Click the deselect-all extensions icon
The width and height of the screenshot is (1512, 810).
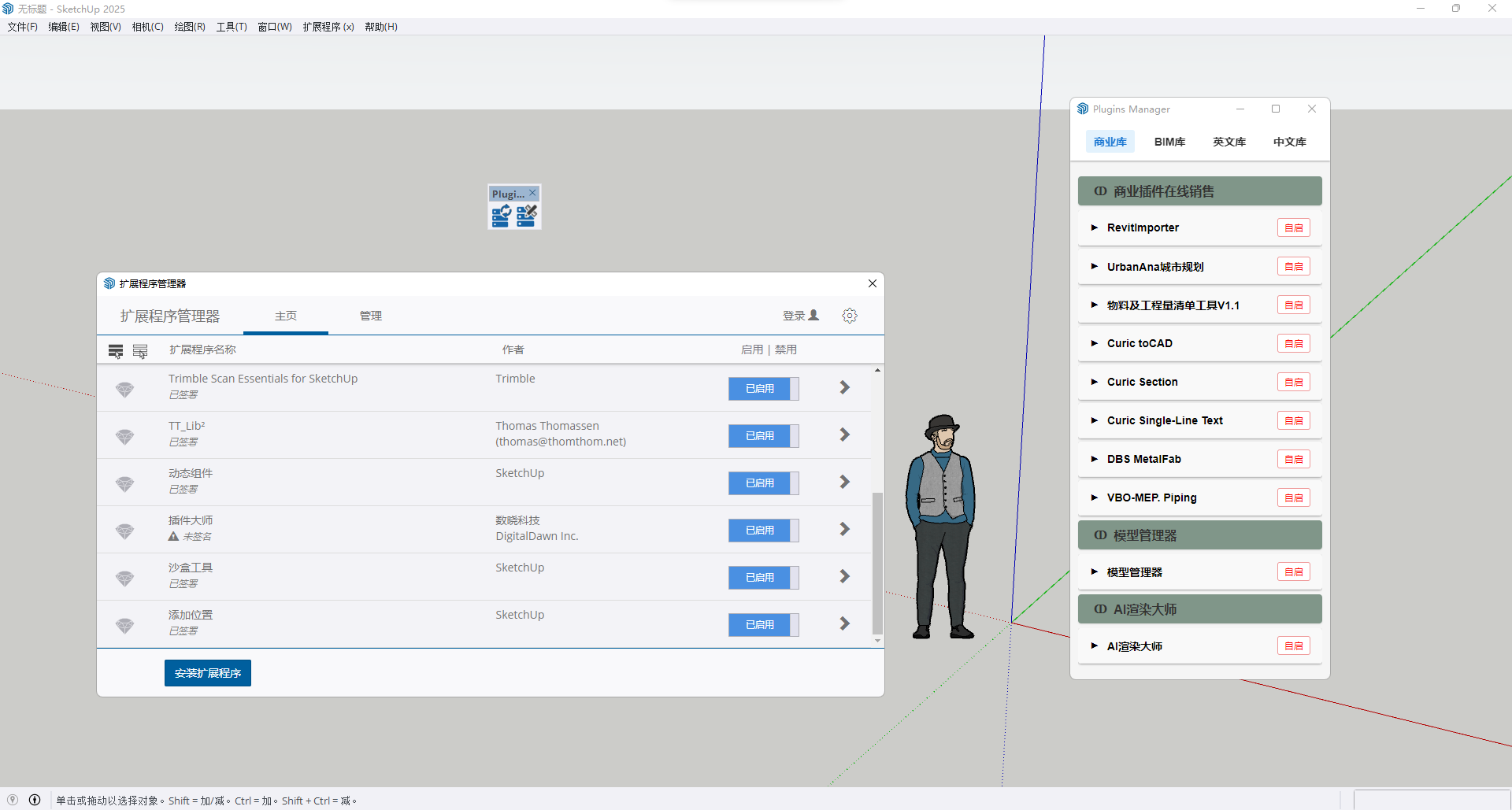[140, 350]
